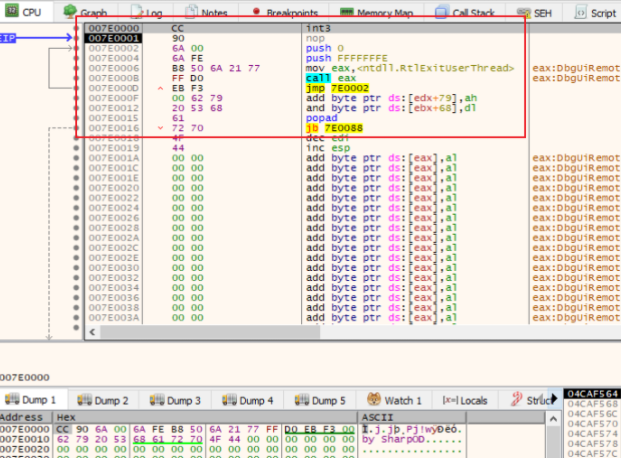Select stack address 04CAF570
Image resolution: width=621 pixels, height=458 pixels.
coord(592,424)
